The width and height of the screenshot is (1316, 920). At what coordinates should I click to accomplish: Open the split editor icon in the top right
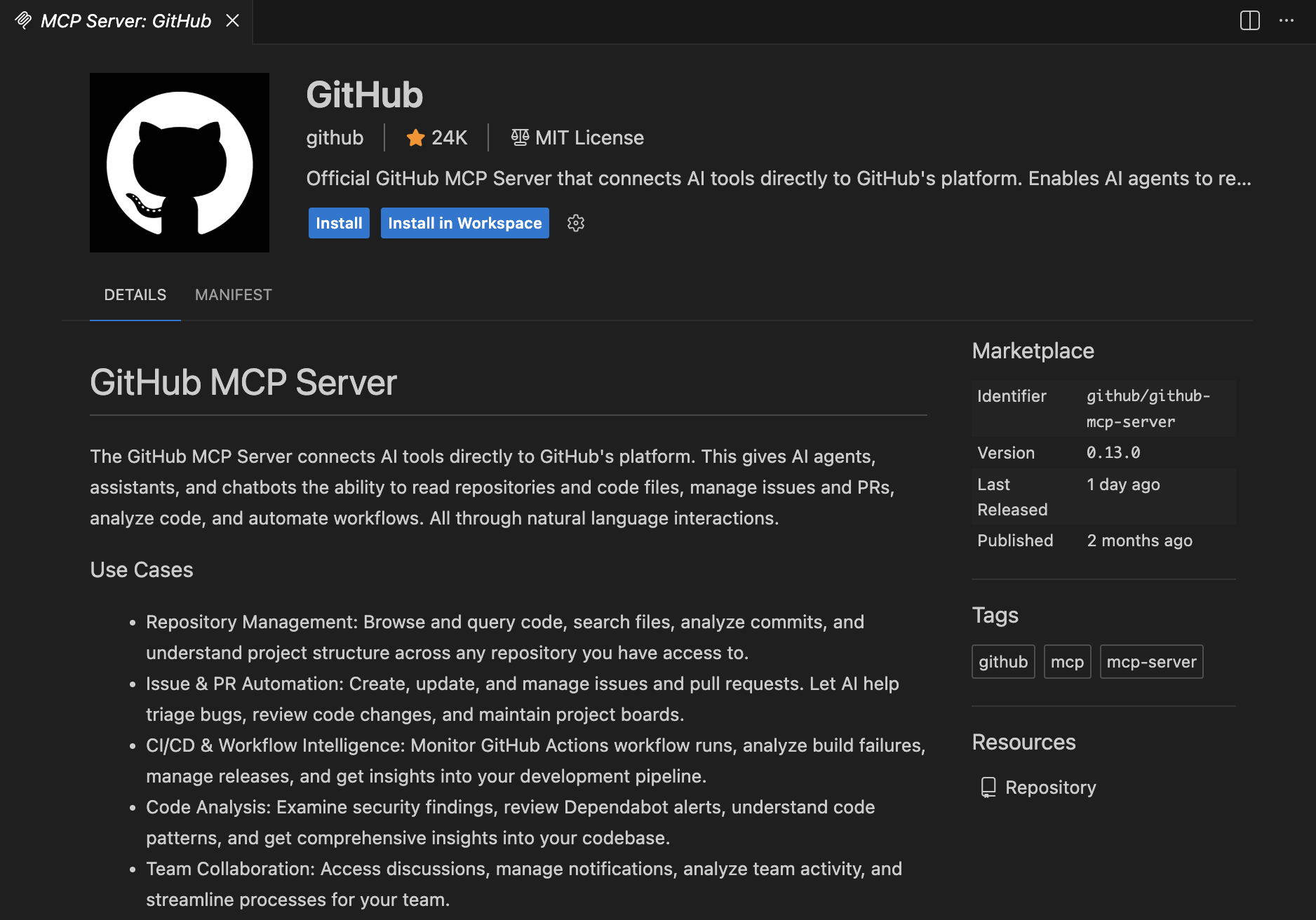click(1249, 20)
